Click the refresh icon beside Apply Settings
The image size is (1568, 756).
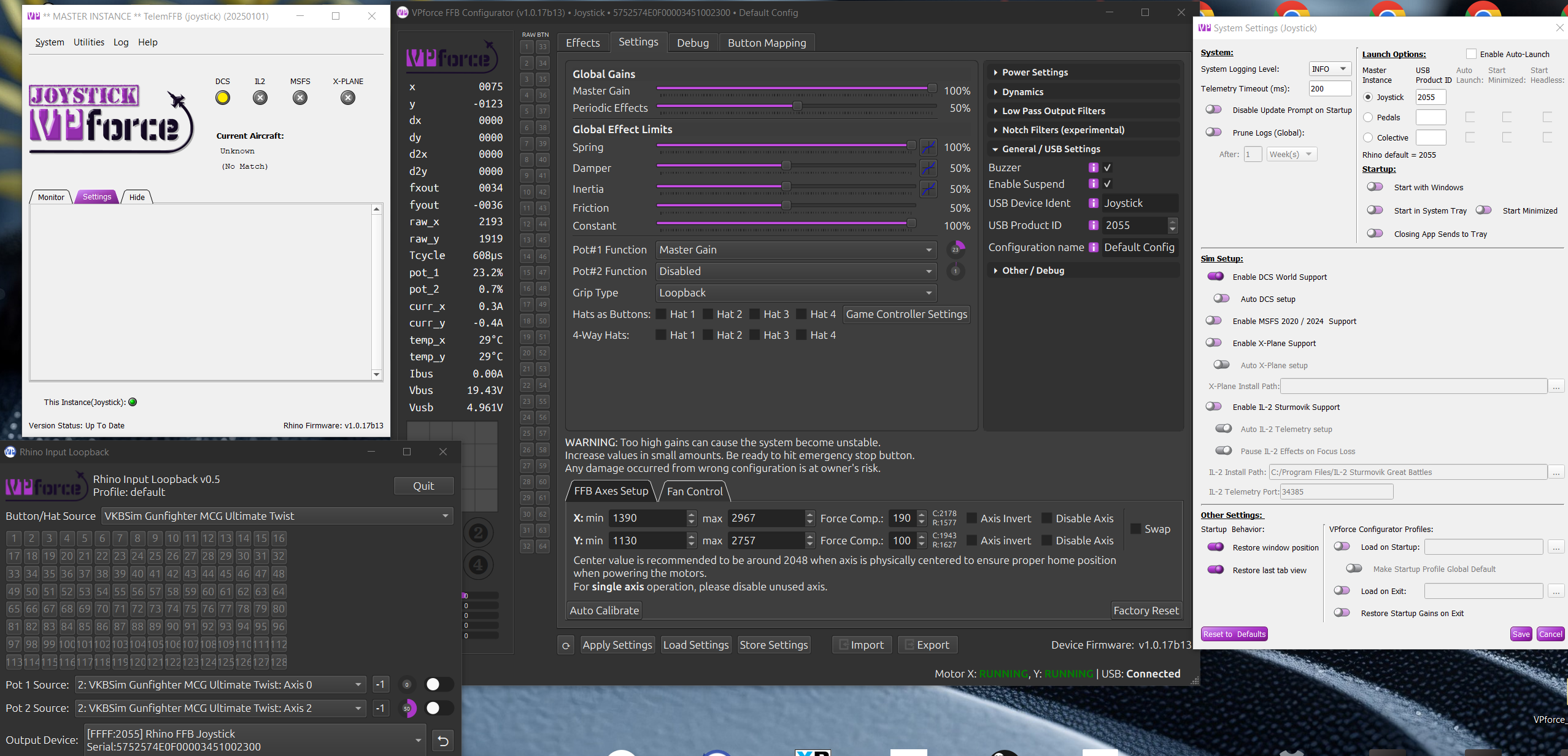coord(566,645)
